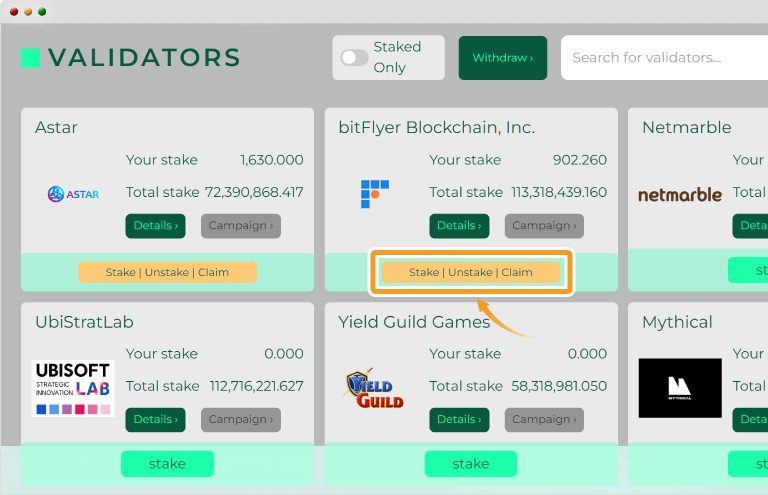The height and width of the screenshot is (495, 768).
Task: Toggle the Staked Only switch
Action: [355, 58]
